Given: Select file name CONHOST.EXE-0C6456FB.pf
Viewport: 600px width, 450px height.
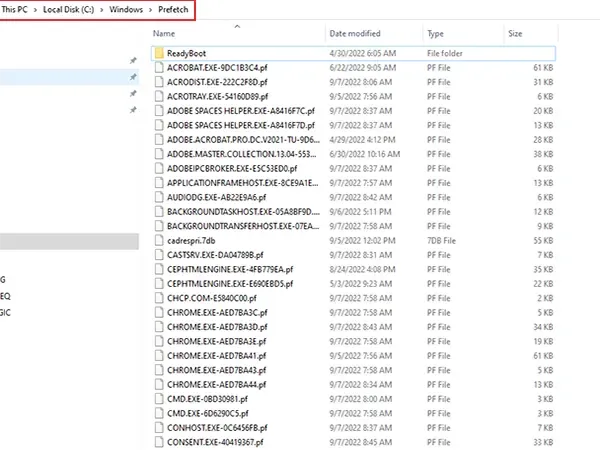Looking at the screenshot, I should [x=217, y=428].
